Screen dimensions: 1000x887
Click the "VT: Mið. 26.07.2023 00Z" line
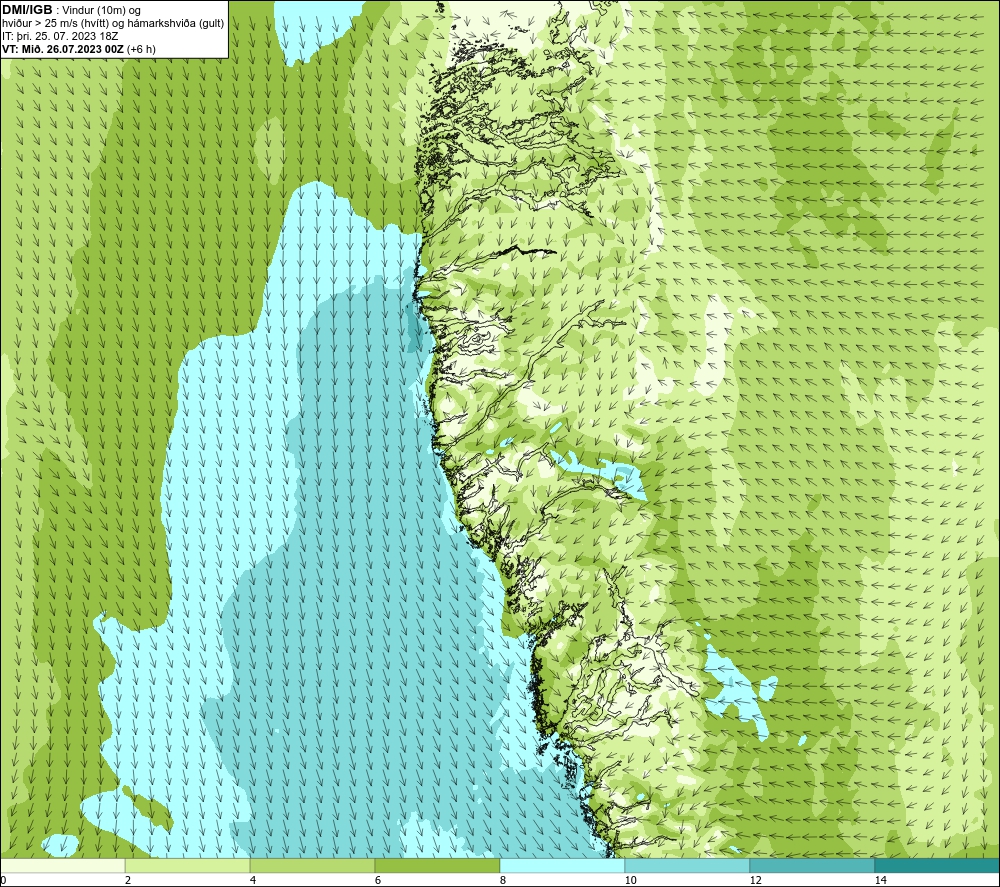pos(63,49)
